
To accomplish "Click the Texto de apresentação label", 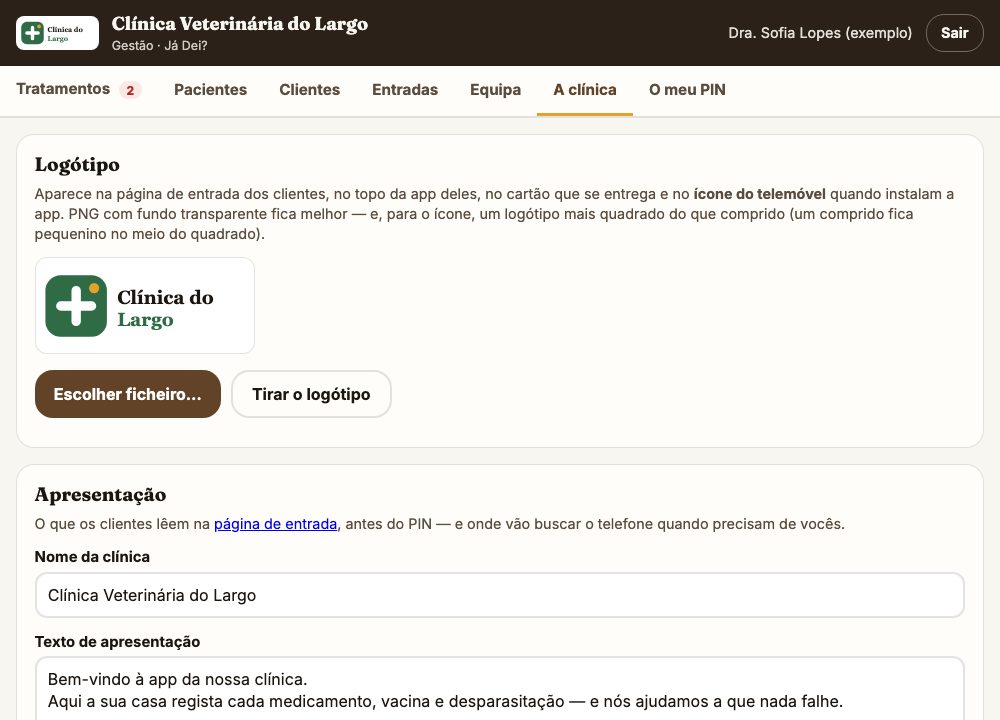I will tap(117, 642).
